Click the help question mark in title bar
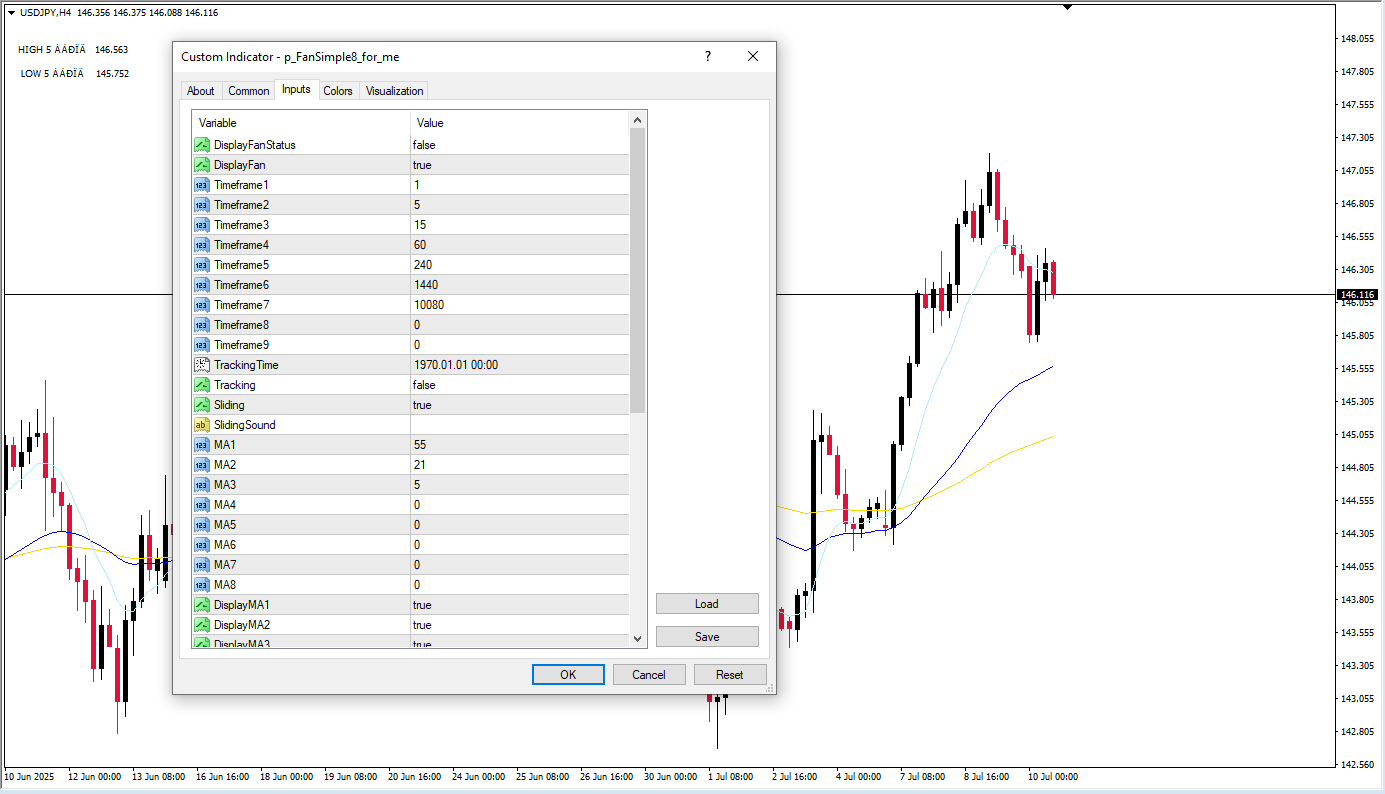The image size is (1385, 794). [x=708, y=57]
